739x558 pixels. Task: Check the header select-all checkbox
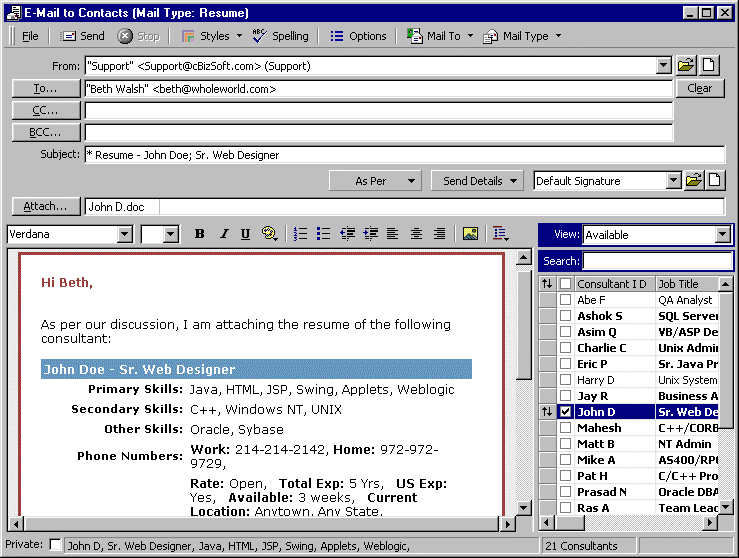click(x=566, y=284)
